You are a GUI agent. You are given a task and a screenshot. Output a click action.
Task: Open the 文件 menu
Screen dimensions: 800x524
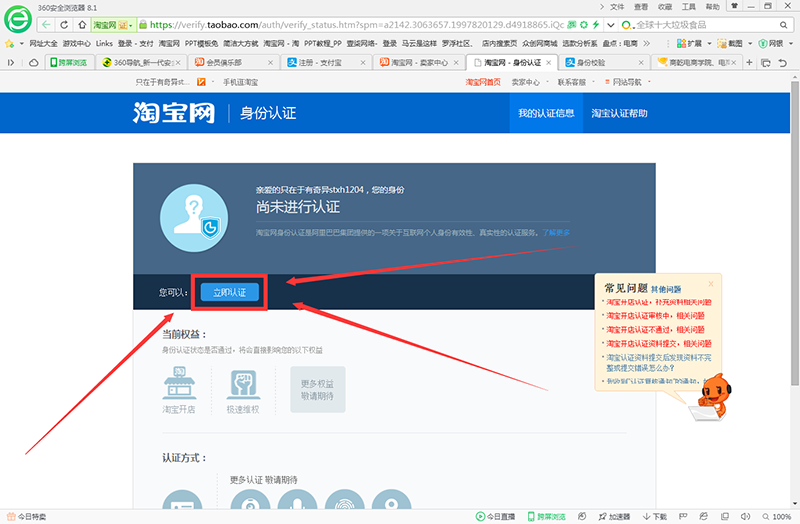617,7
